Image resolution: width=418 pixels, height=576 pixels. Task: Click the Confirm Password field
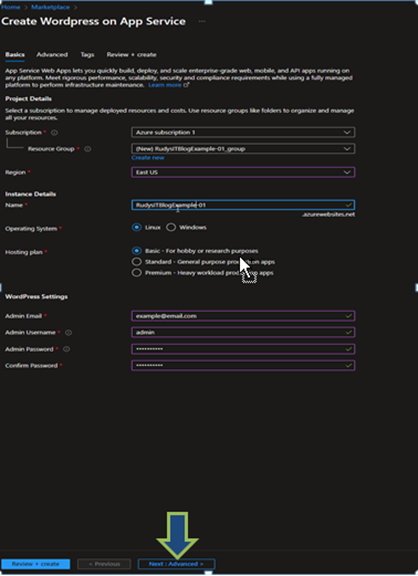point(243,365)
